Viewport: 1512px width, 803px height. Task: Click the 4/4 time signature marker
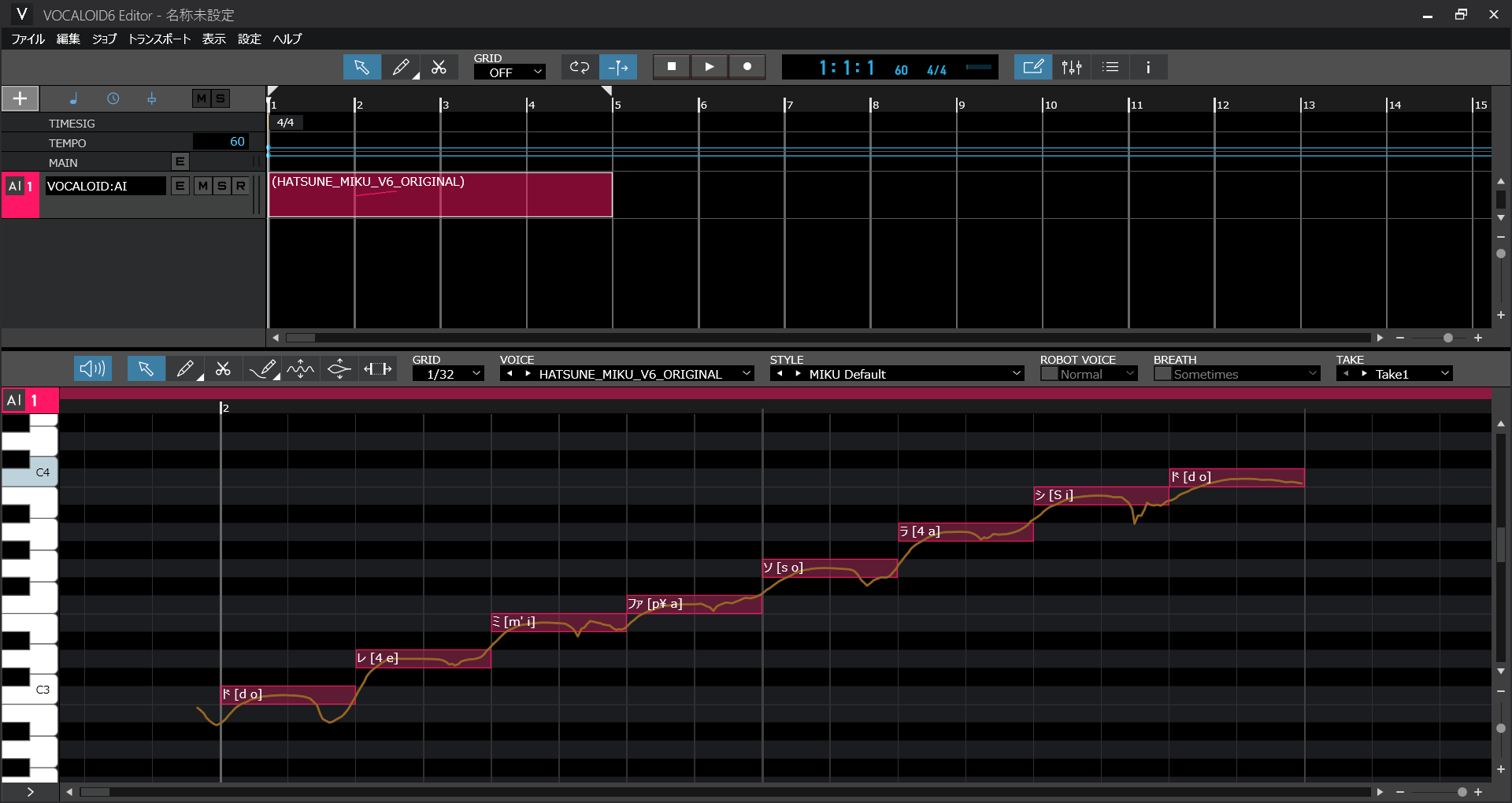click(286, 122)
